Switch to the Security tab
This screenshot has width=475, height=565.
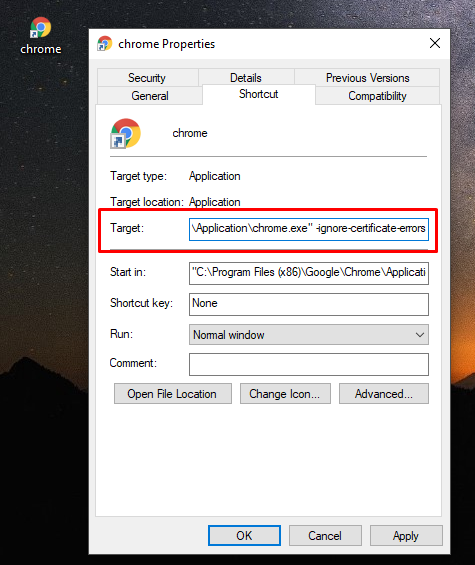(x=147, y=78)
